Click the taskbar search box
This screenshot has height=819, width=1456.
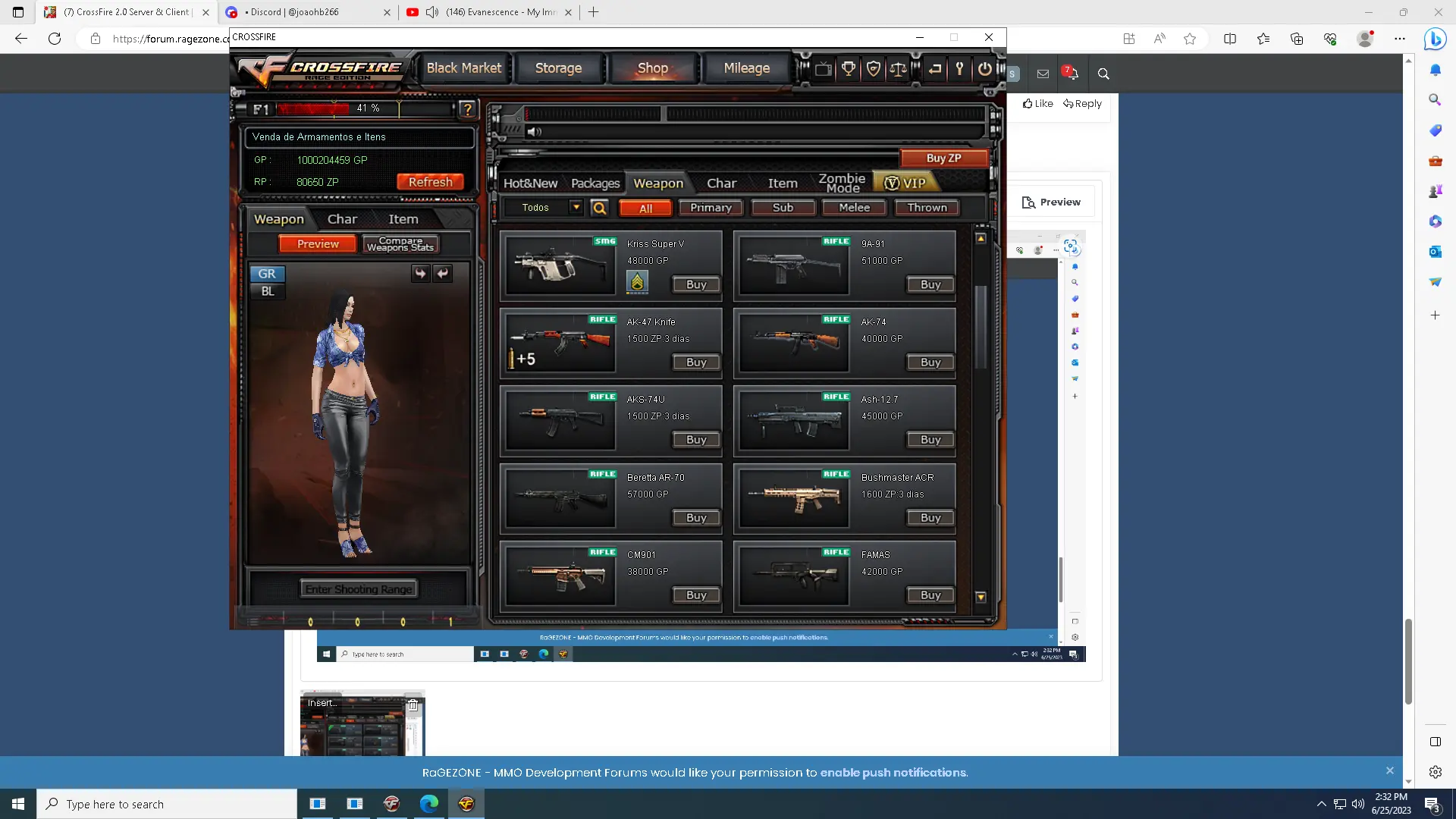[167, 804]
